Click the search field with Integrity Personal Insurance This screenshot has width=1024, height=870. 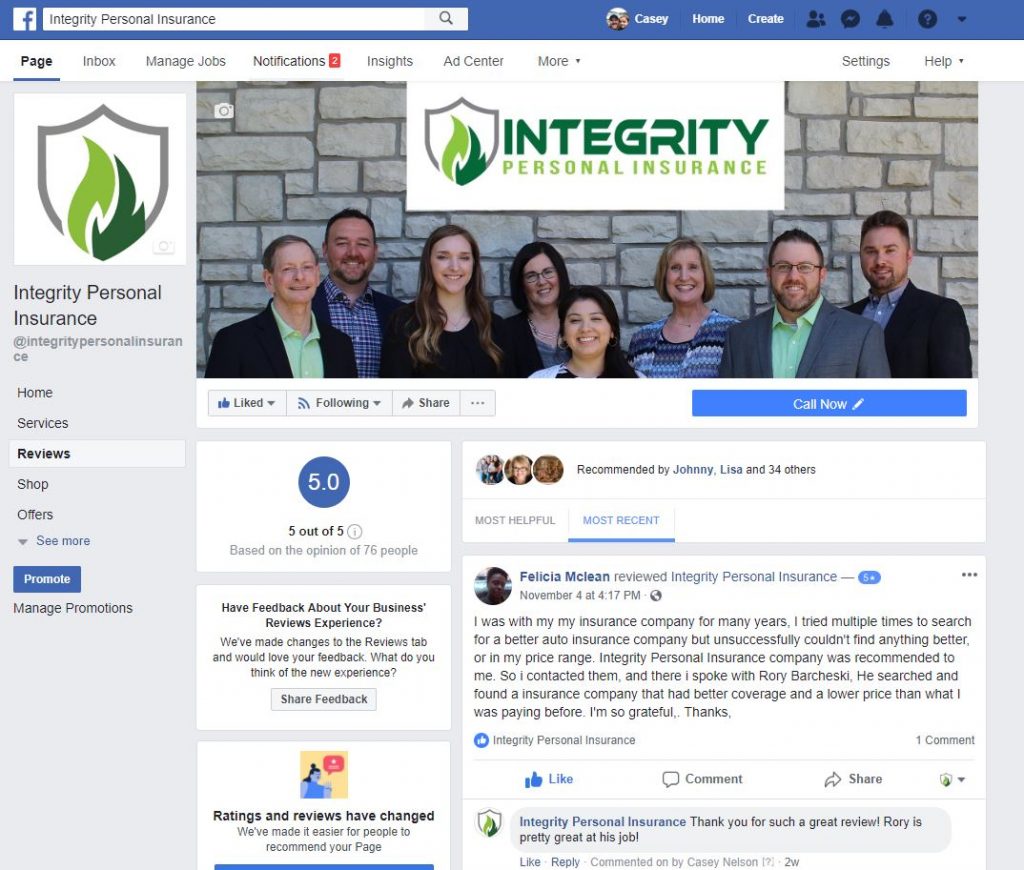[x=235, y=19]
